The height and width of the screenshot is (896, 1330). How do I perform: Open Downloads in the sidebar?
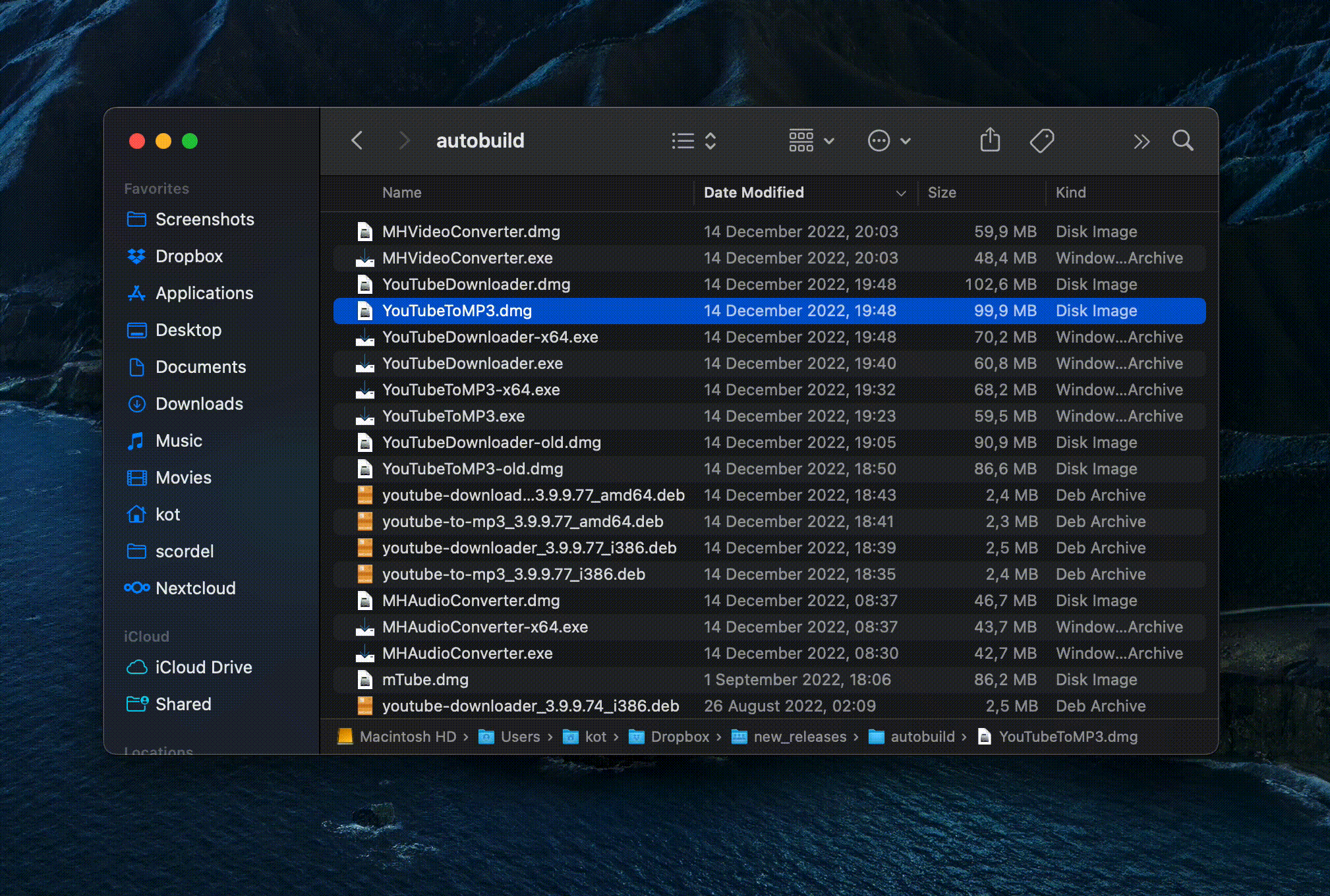(185, 404)
